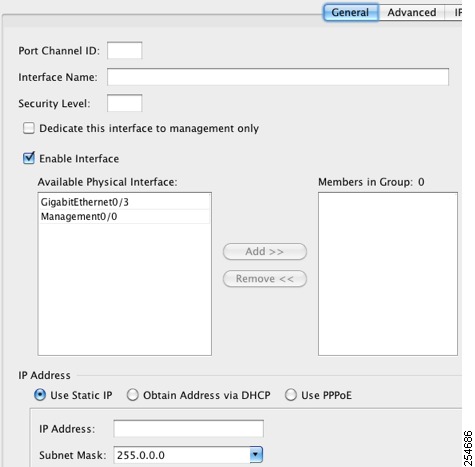This screenshot has width=475, height=467.
Task: Select the Use Static IP radio button
Action: 40,395
